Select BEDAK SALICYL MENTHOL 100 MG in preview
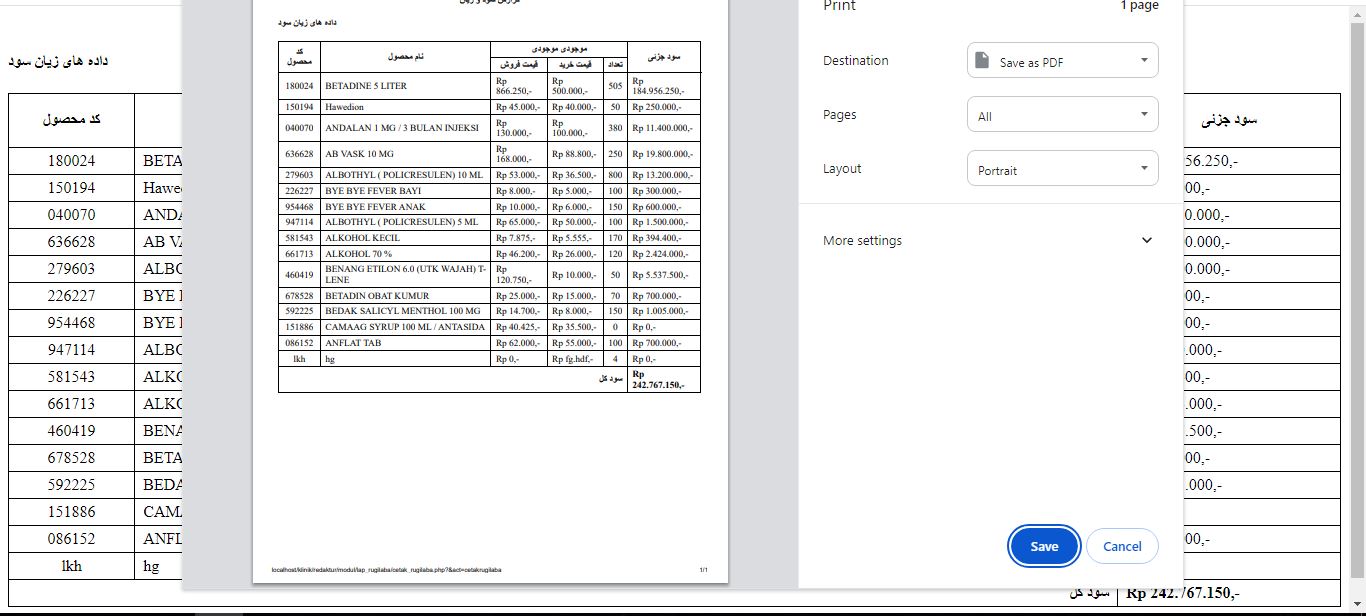Viewport: 1366px width, 616px height. click(x=403, y=312)
